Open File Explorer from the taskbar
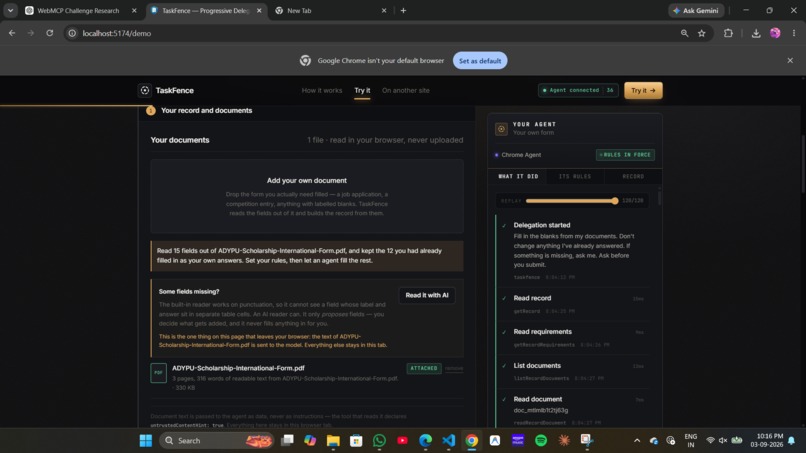 [333, 441]
